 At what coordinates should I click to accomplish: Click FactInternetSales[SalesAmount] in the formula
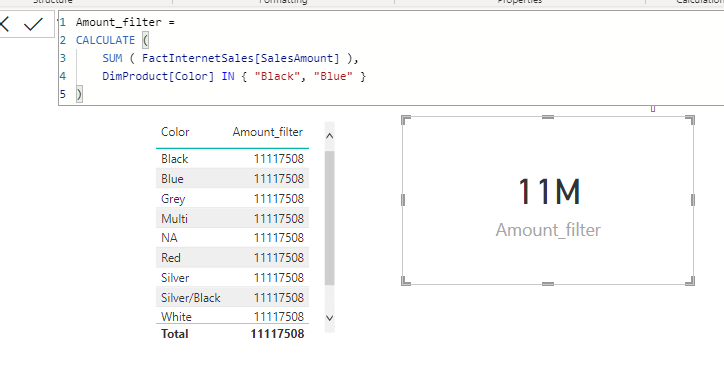(241, 58)
